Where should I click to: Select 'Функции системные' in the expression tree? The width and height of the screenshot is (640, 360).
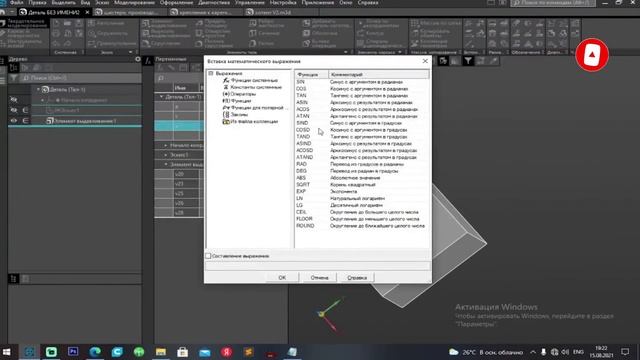[254, 80]
